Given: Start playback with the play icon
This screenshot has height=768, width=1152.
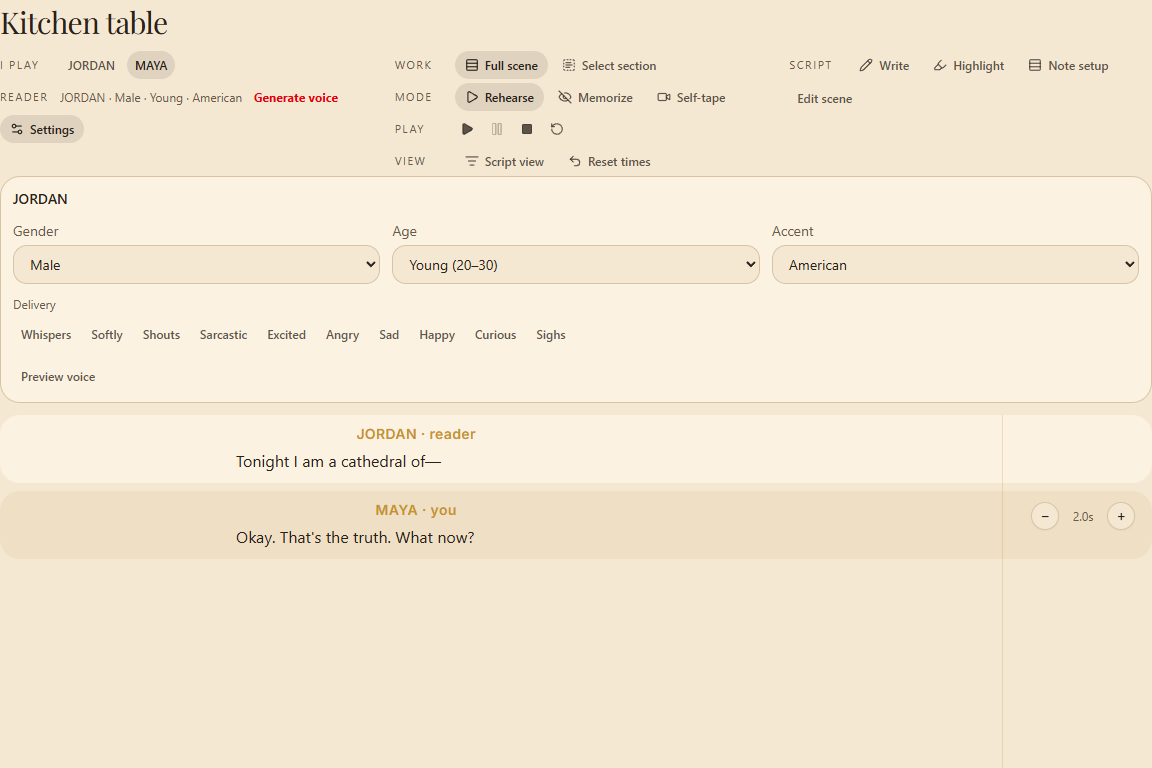Looking at the screenshot, I should click(x=467, y=129).
